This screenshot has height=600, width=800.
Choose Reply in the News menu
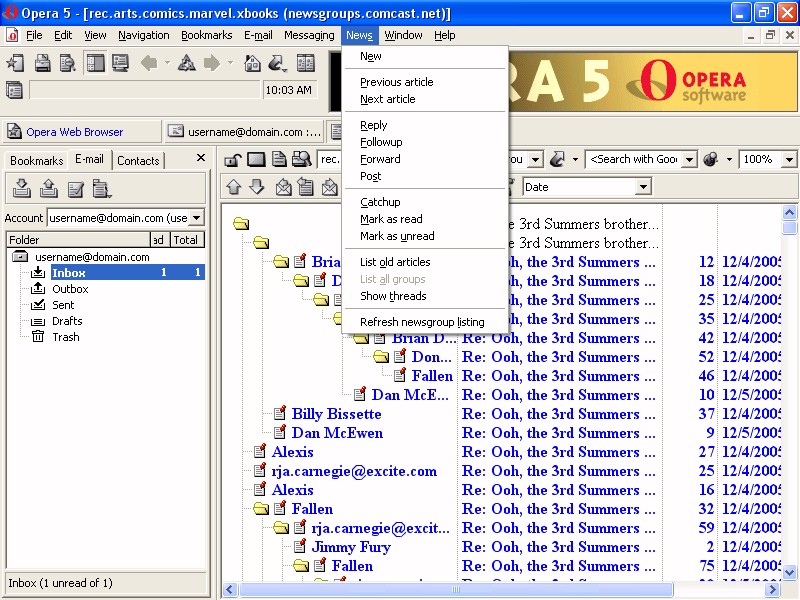point(373,126)
